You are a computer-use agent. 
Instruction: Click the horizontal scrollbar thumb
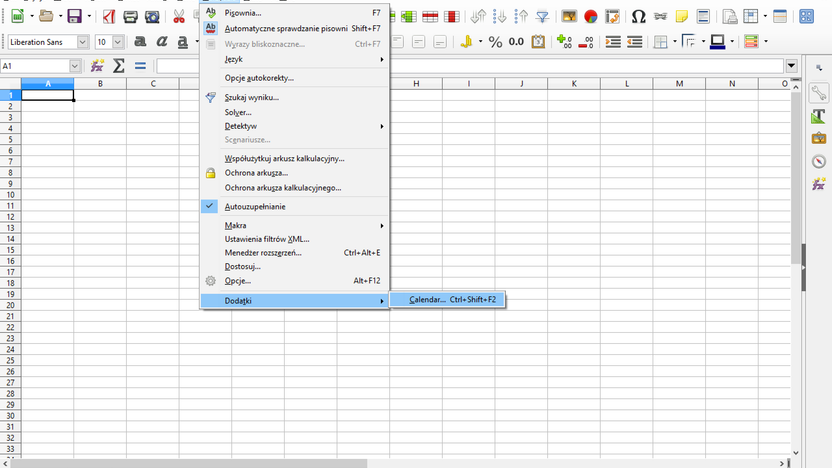coord(189,464)
